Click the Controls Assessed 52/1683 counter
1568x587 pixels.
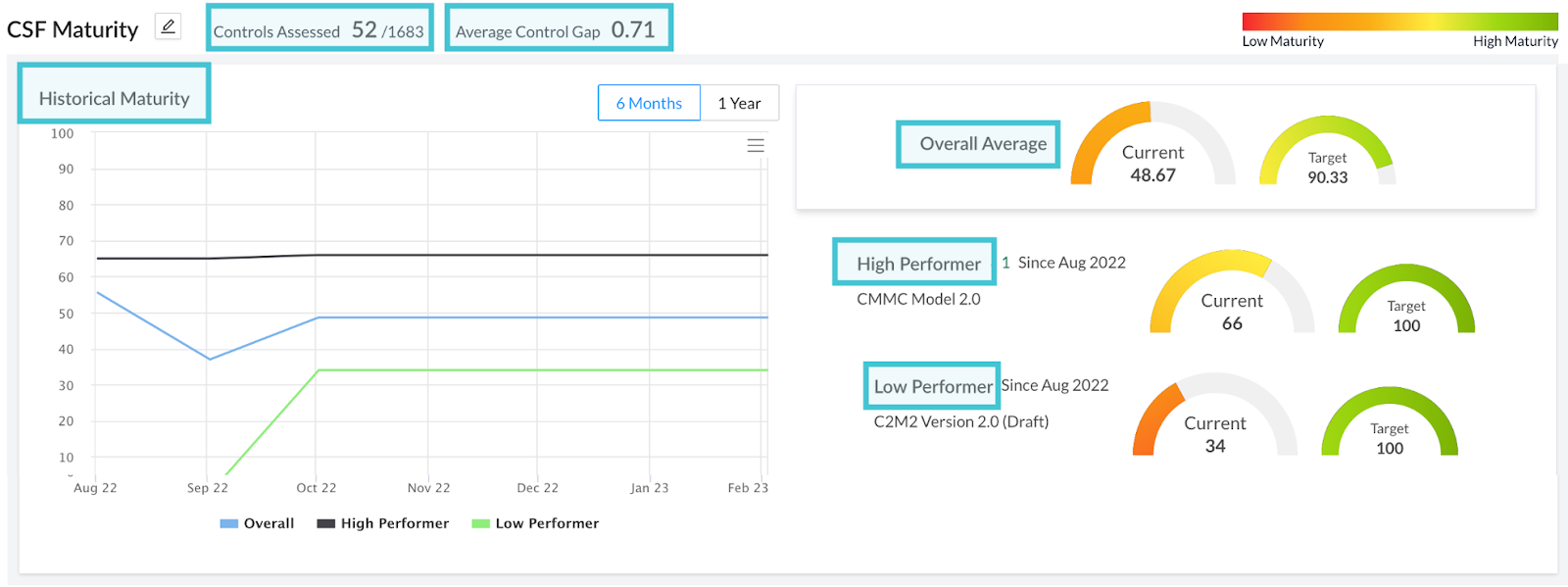tap(319, 29)
